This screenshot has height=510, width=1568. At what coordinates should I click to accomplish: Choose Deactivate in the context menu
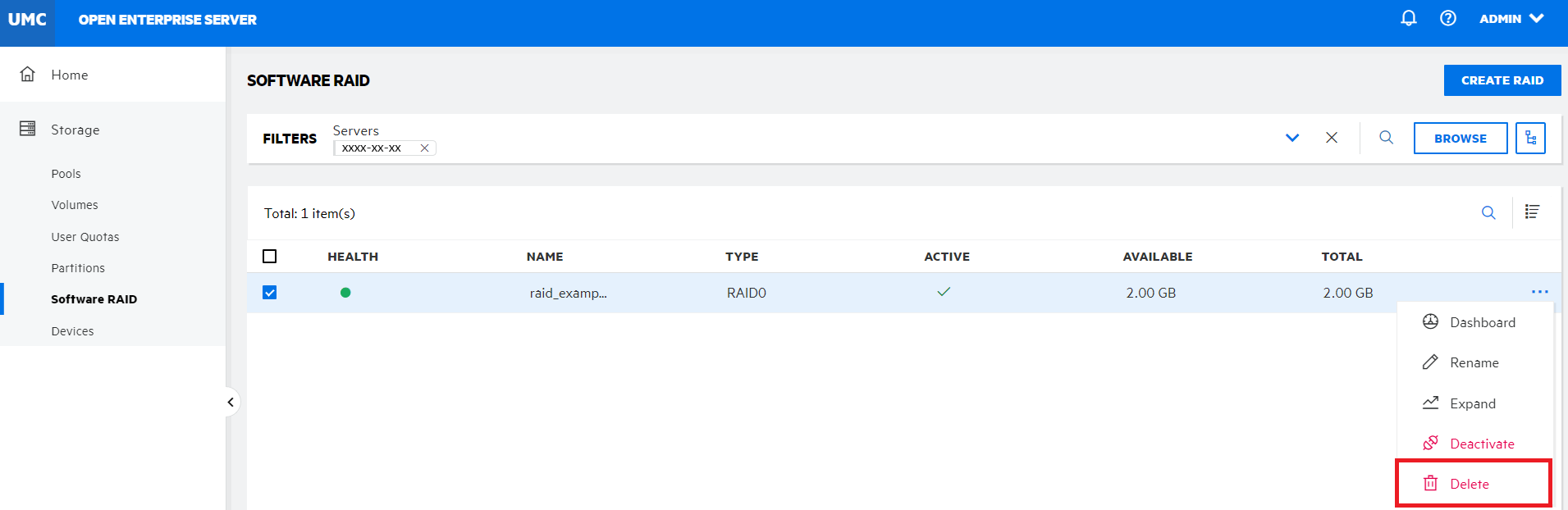(1481, 444)
